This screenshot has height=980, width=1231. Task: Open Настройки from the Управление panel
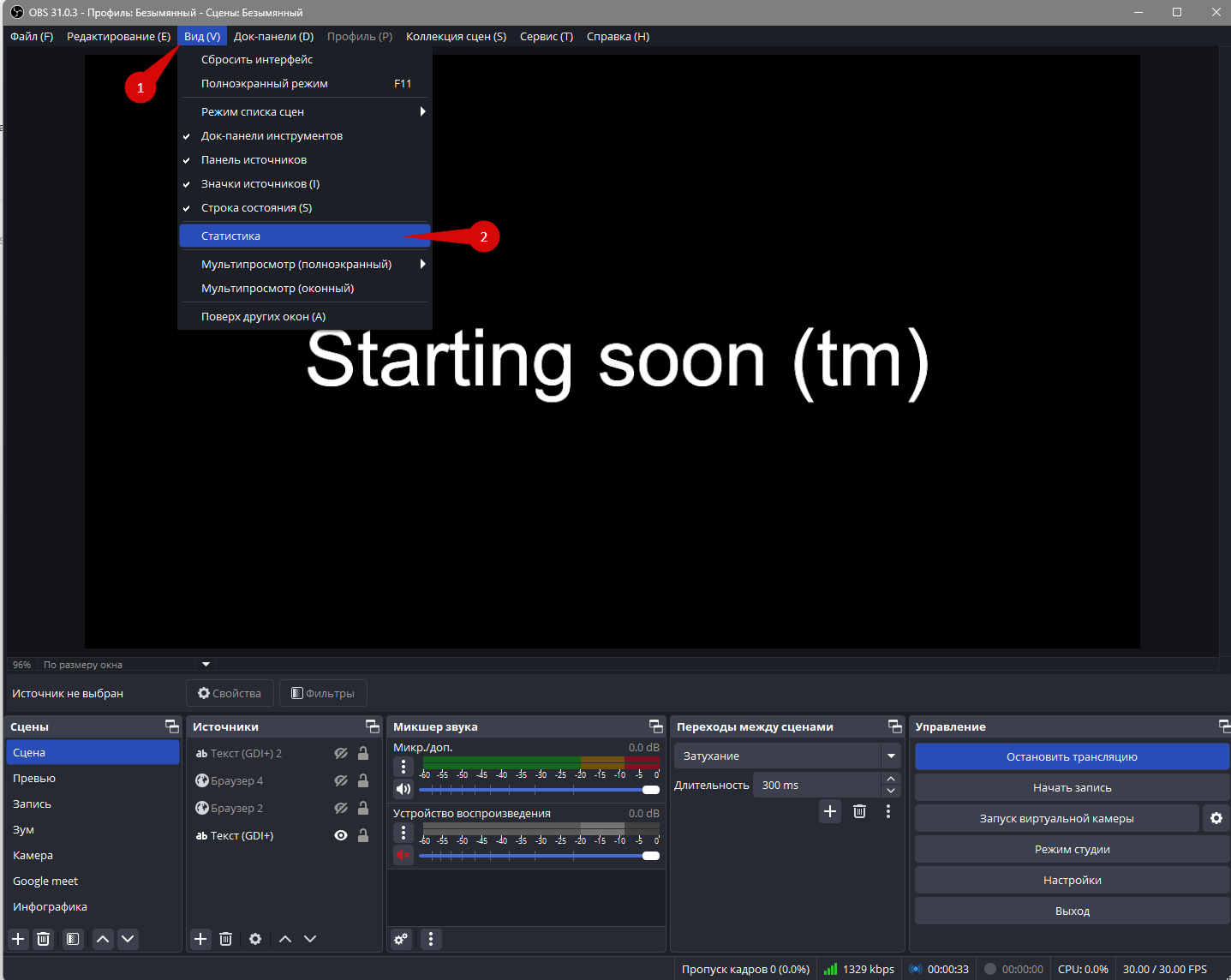click(1072, 880)
